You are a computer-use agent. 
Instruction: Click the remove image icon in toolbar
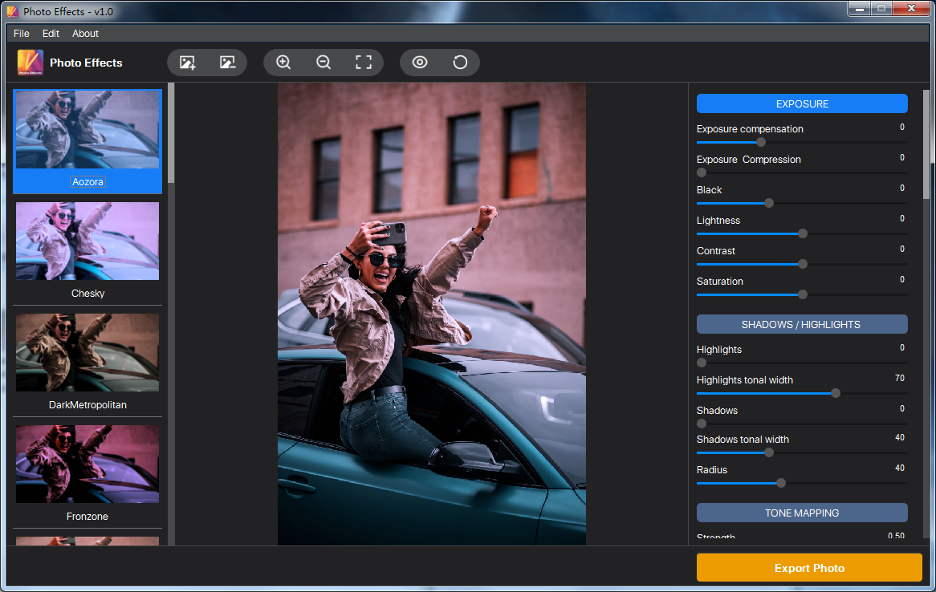click(x=227, y=63)
